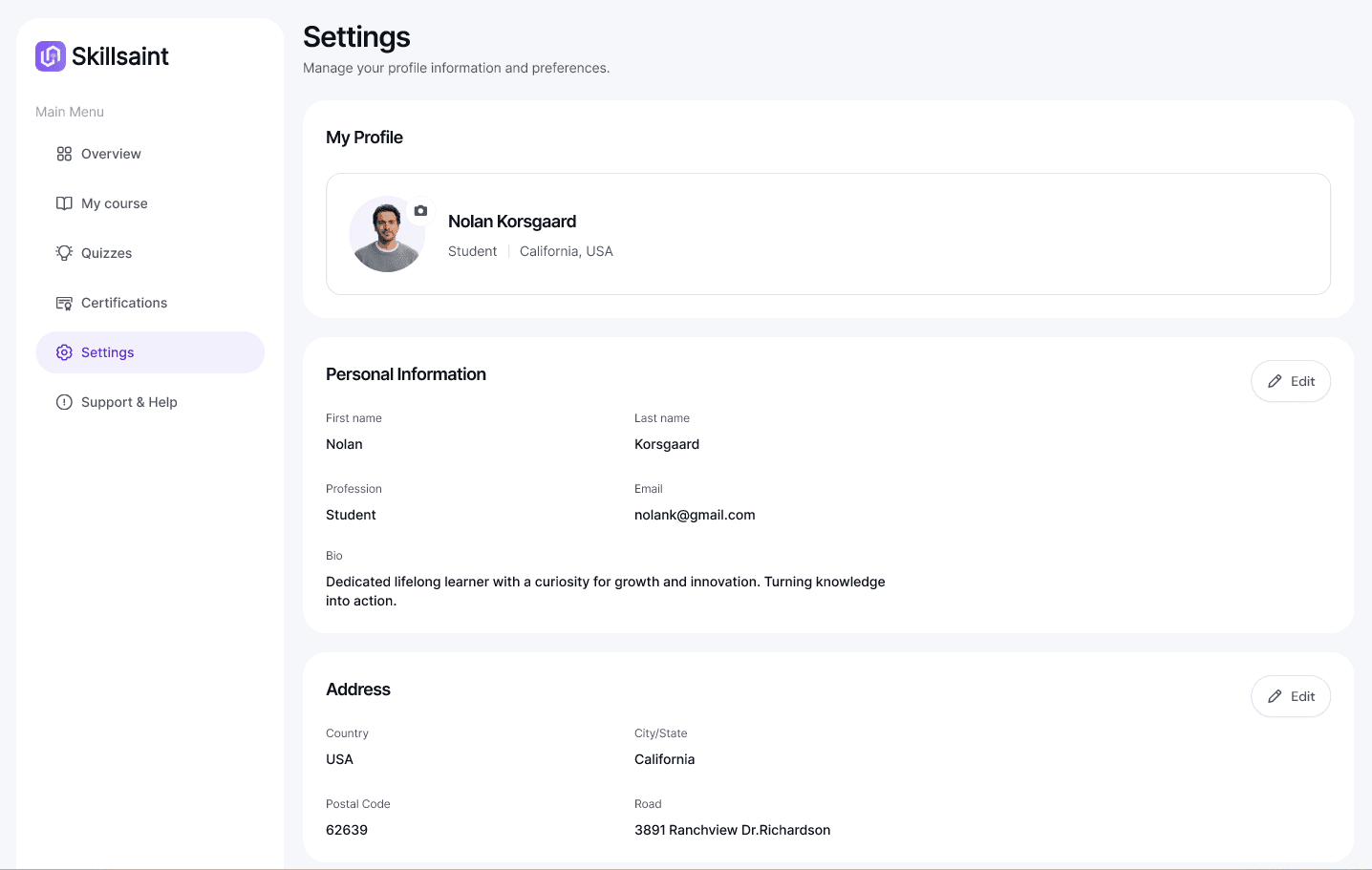Open the Overview menu item
Viewport: 1372px width, 870px height.
click(x=111, y=154)
